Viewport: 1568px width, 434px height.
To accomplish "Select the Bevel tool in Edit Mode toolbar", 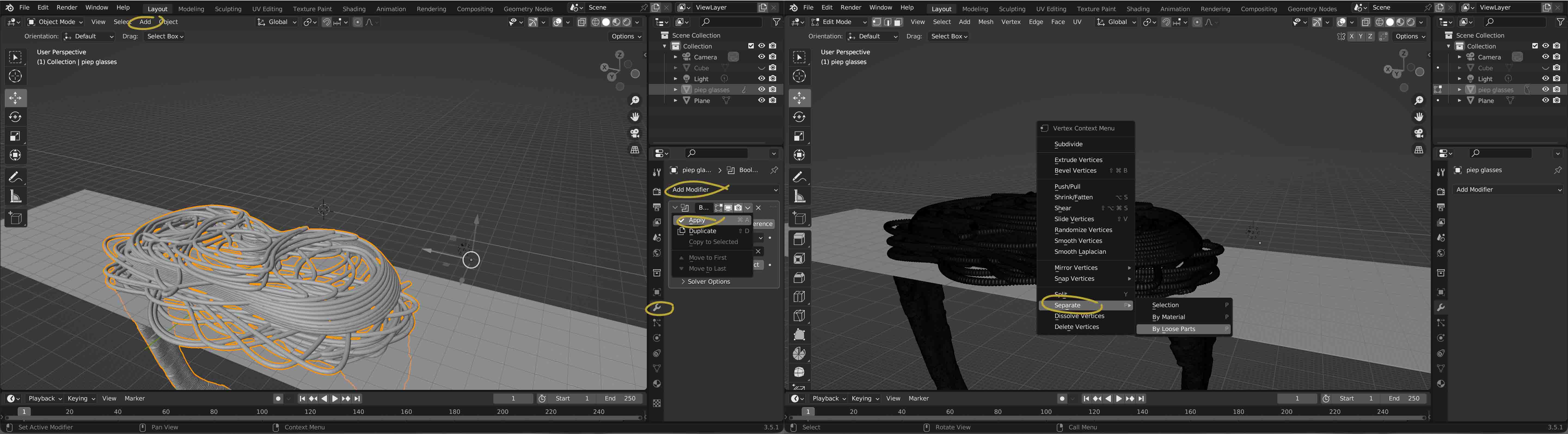I will [799, 277].
